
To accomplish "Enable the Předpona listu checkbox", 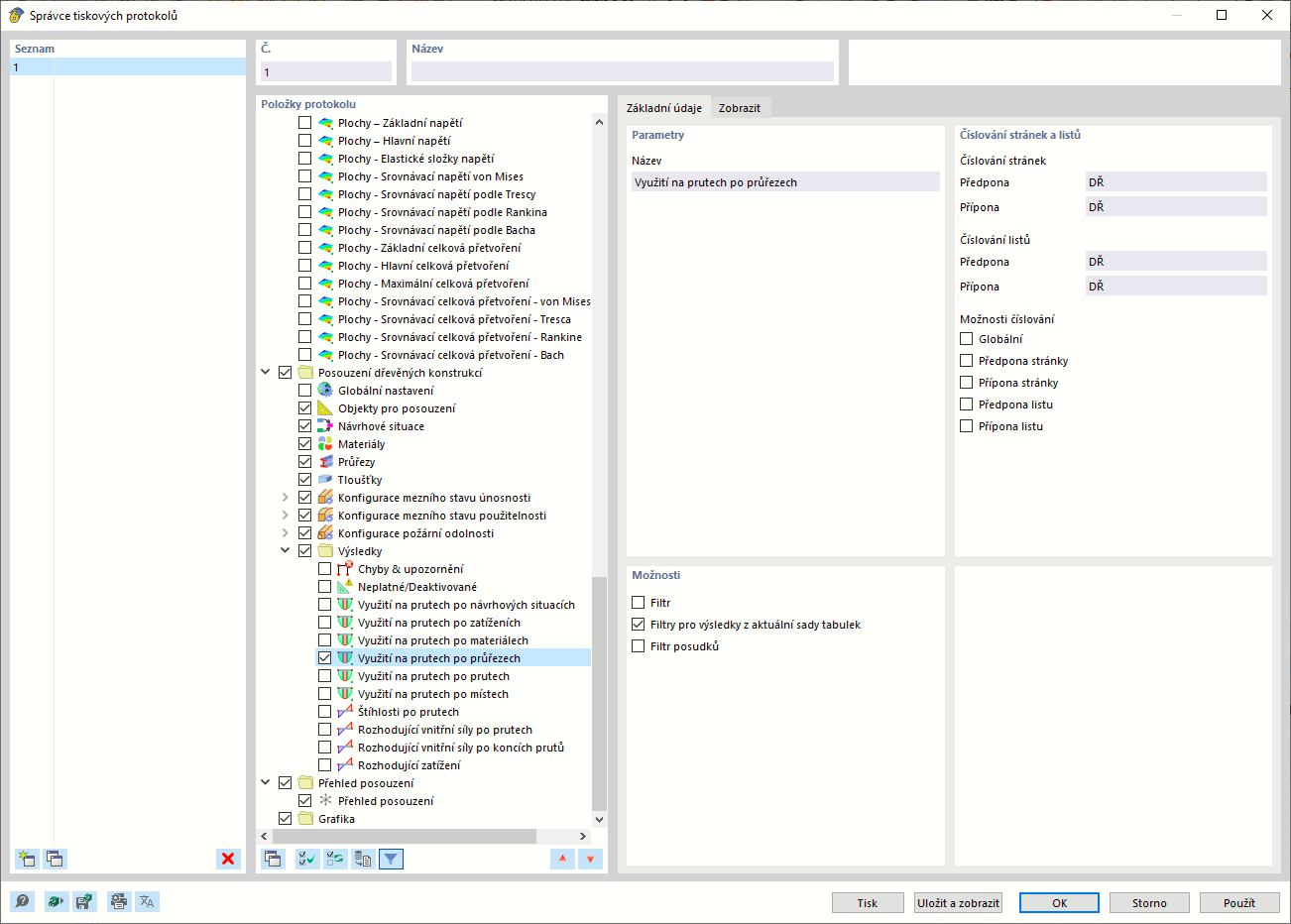I will 967,404.
